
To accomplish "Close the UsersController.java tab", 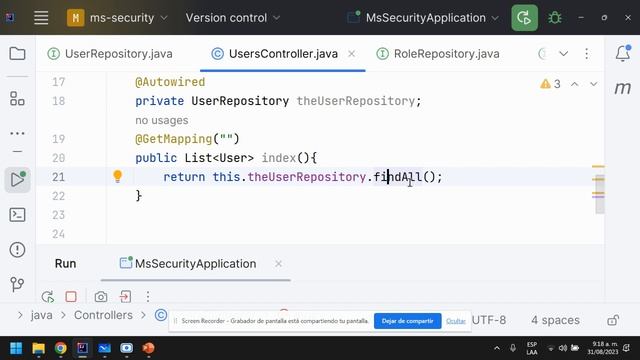I will coord(351,54).
